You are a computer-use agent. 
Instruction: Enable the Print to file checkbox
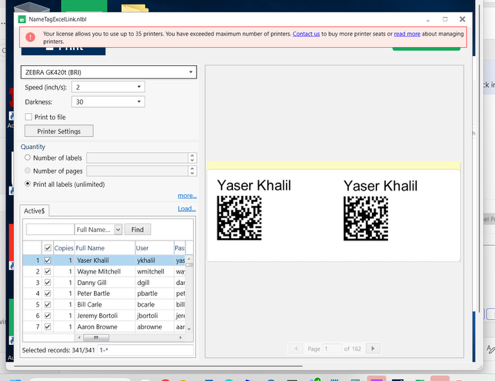pyautogui.click(x=29, y=117)
